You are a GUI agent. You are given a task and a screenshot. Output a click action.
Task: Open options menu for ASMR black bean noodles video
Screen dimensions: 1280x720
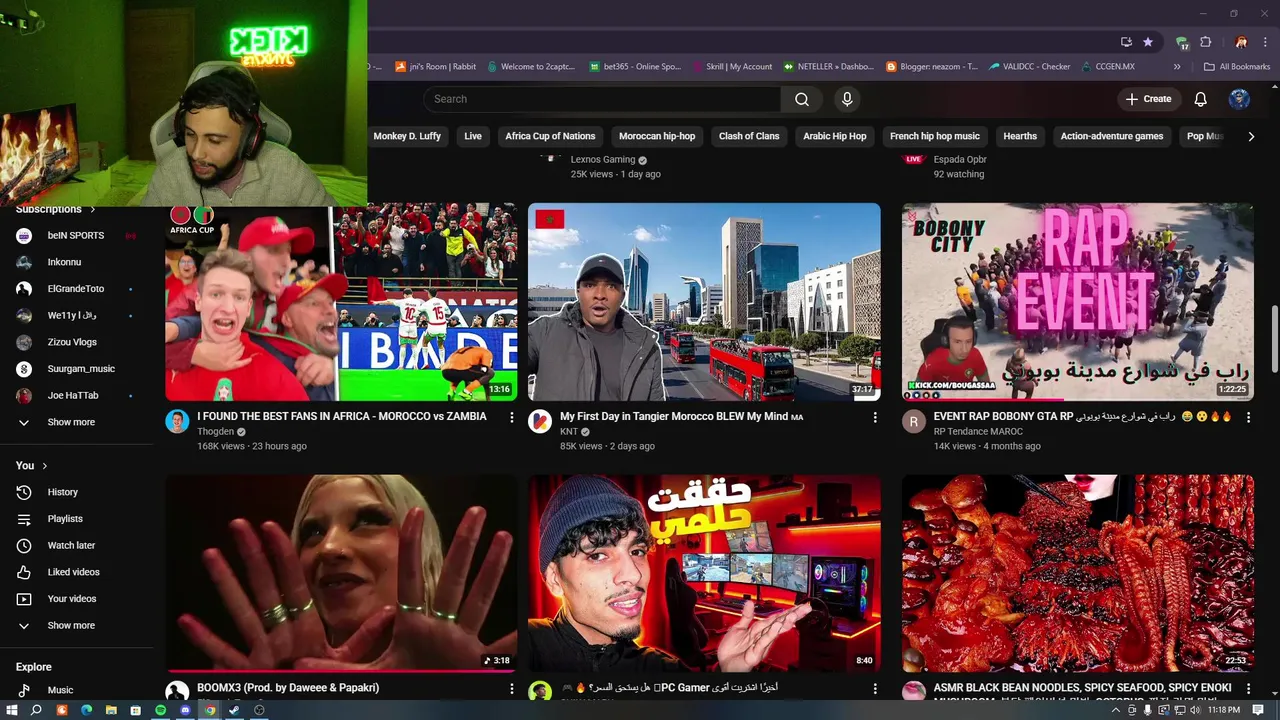[1248, 689]
